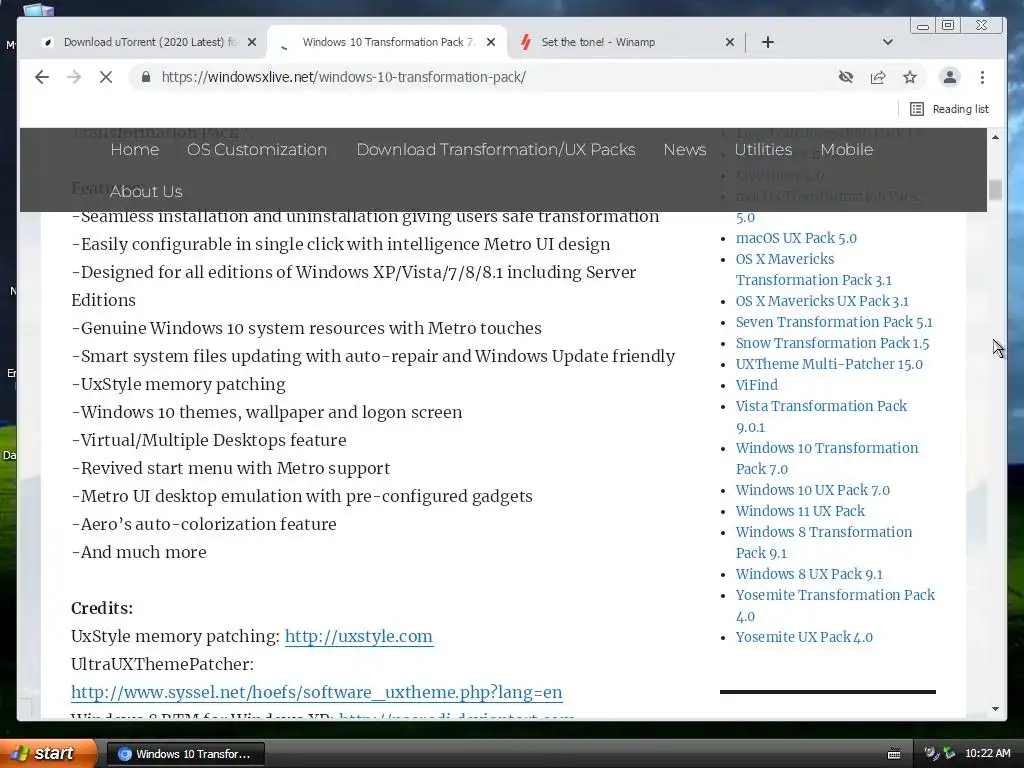1024x768 pixels.
Task: Go back to the previous page
Action: (42, 77)
